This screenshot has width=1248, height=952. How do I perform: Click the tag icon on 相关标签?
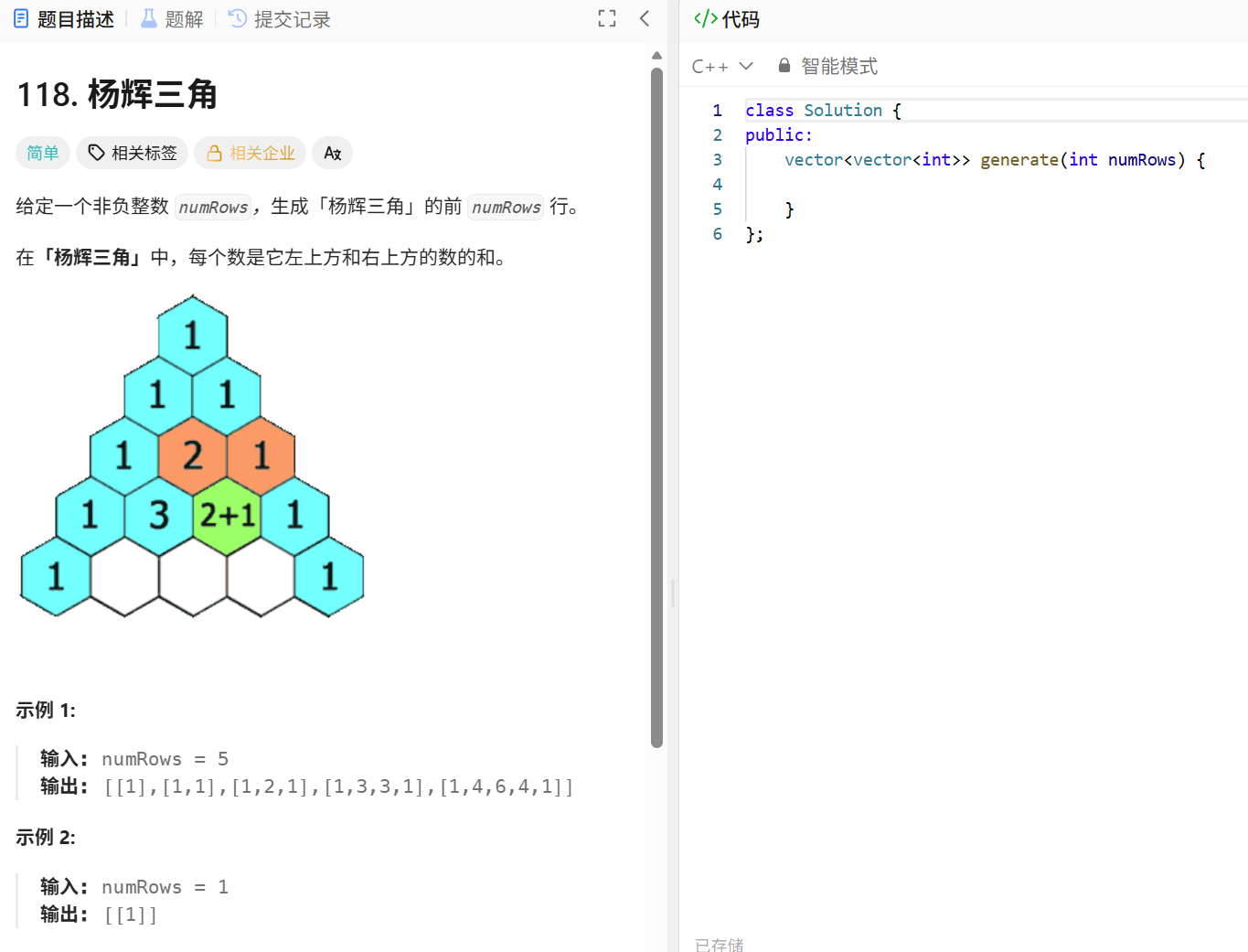point(97,153)
